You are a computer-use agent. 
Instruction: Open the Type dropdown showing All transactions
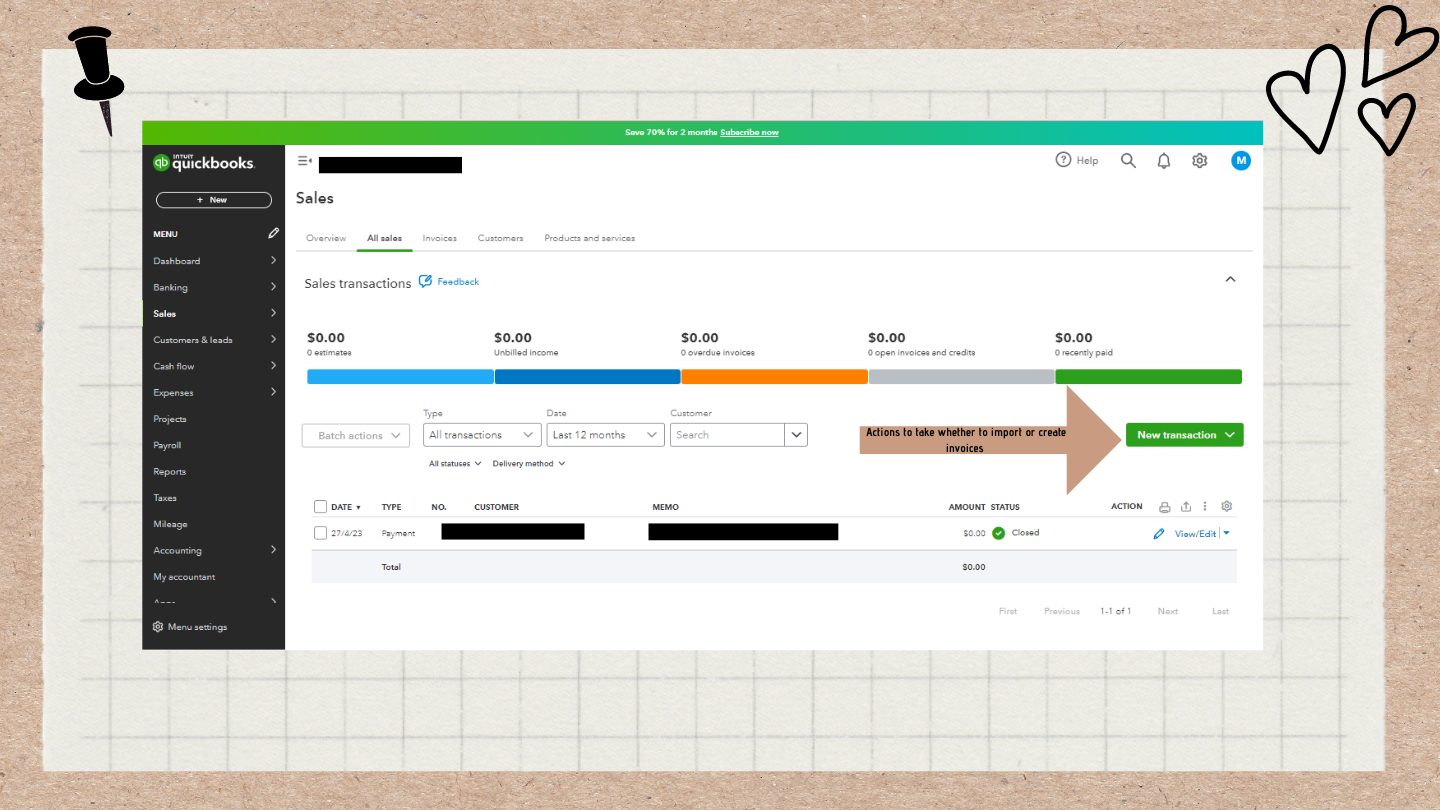tap(482, 435)
